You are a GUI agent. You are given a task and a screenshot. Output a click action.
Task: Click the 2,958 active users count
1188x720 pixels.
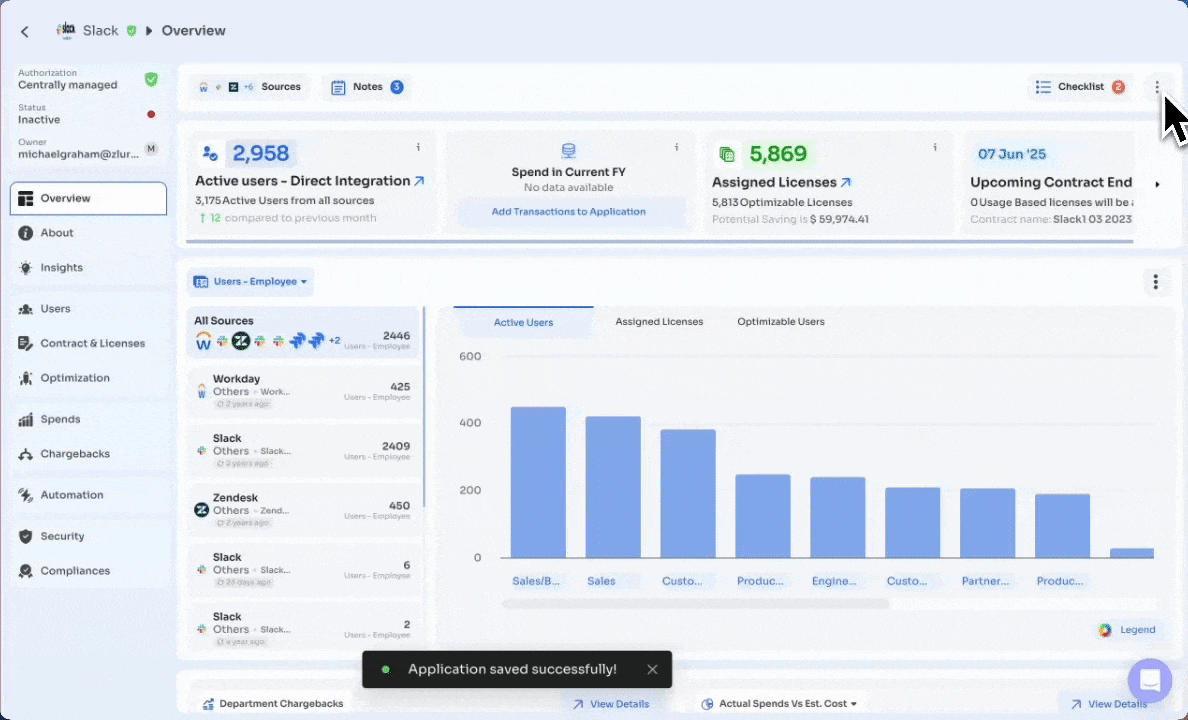(x=261, y=154)
